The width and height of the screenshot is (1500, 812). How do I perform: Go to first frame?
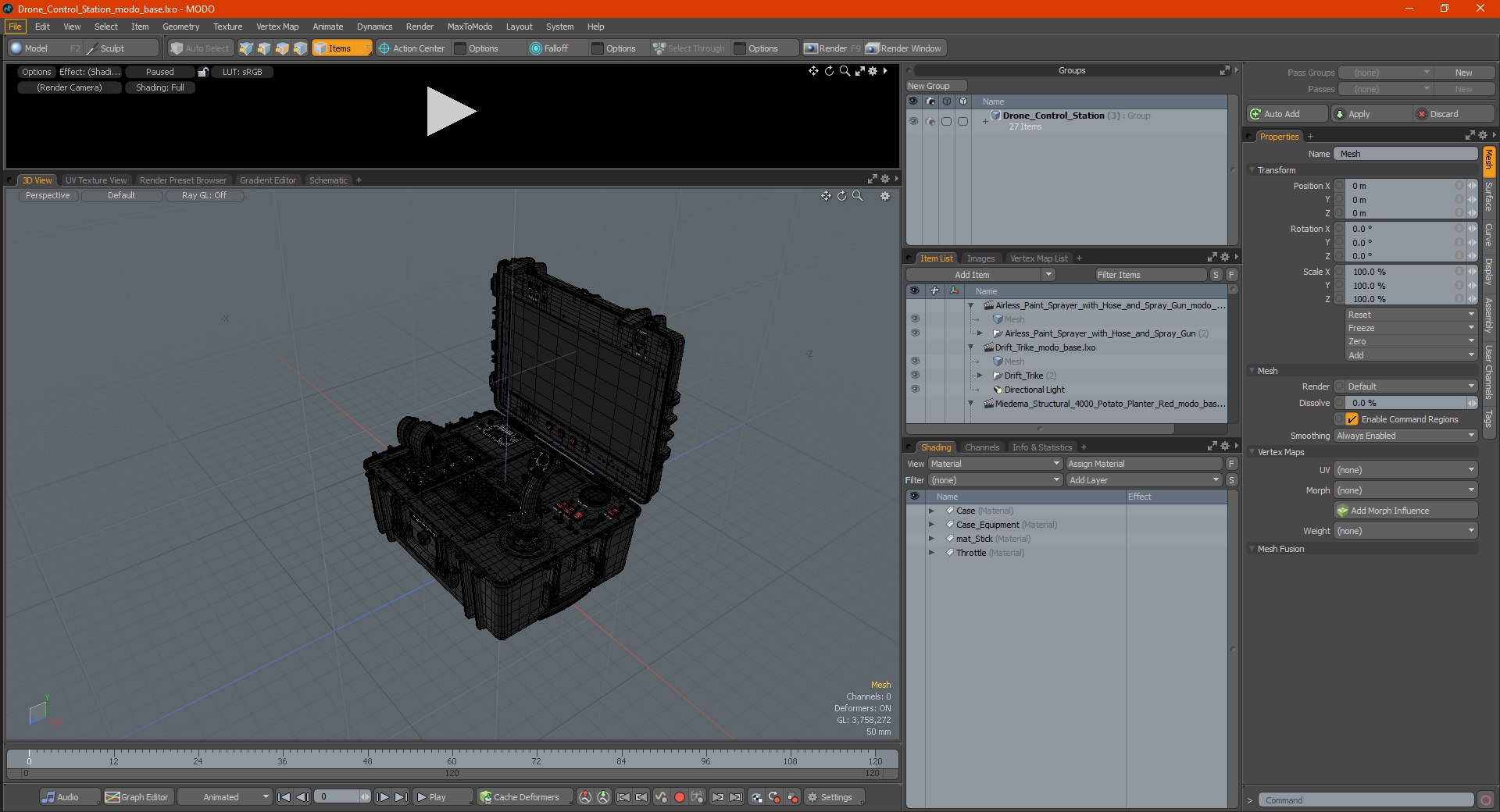click(x=284, y=797)
